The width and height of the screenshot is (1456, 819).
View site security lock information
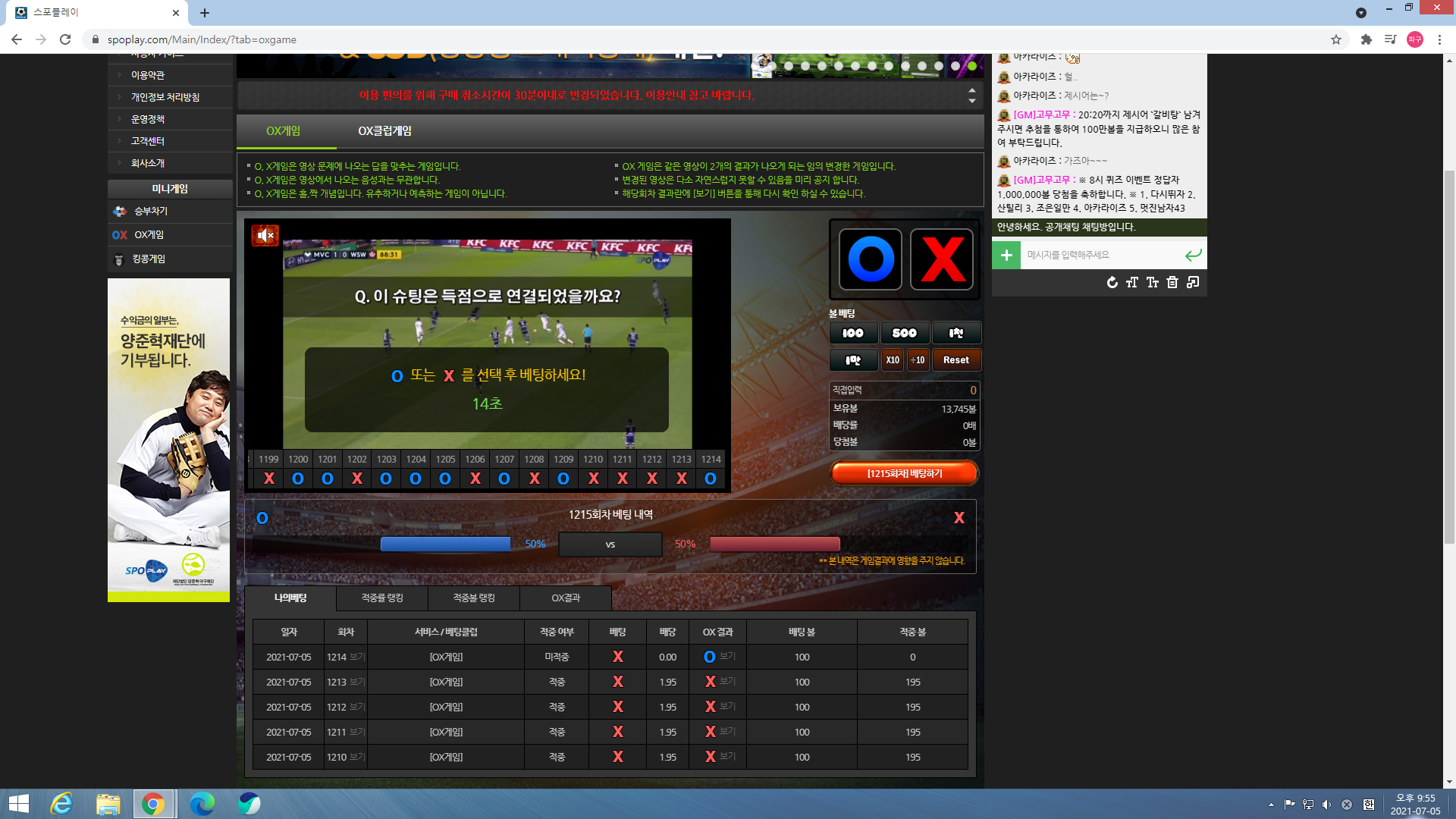(95, 39)
